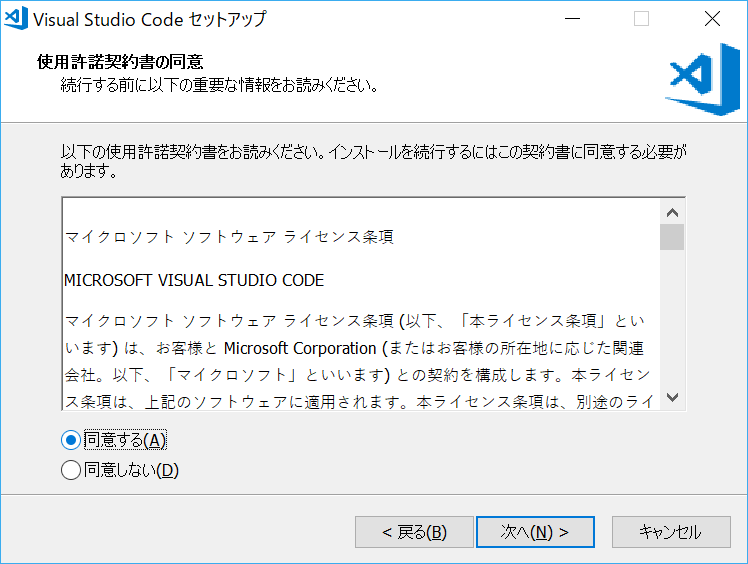Click the Visual Studio Code セットアップ title text

(150, 20)
